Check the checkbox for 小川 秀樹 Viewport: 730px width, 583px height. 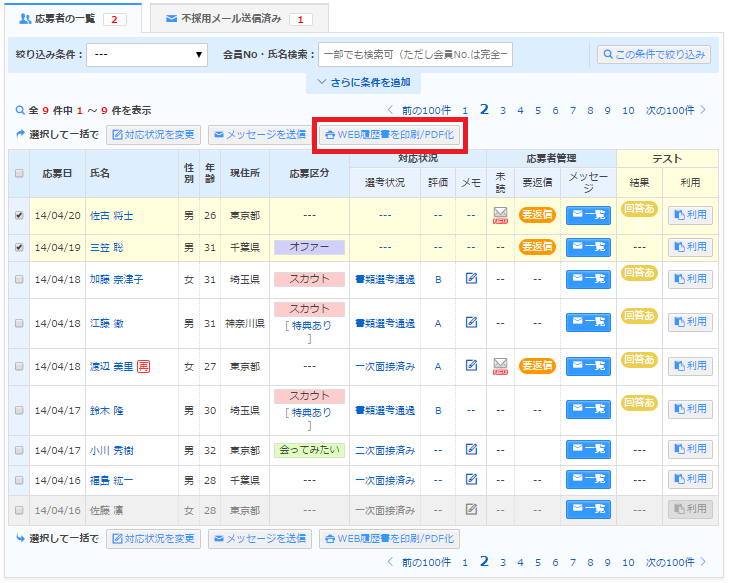coord(19,450)
